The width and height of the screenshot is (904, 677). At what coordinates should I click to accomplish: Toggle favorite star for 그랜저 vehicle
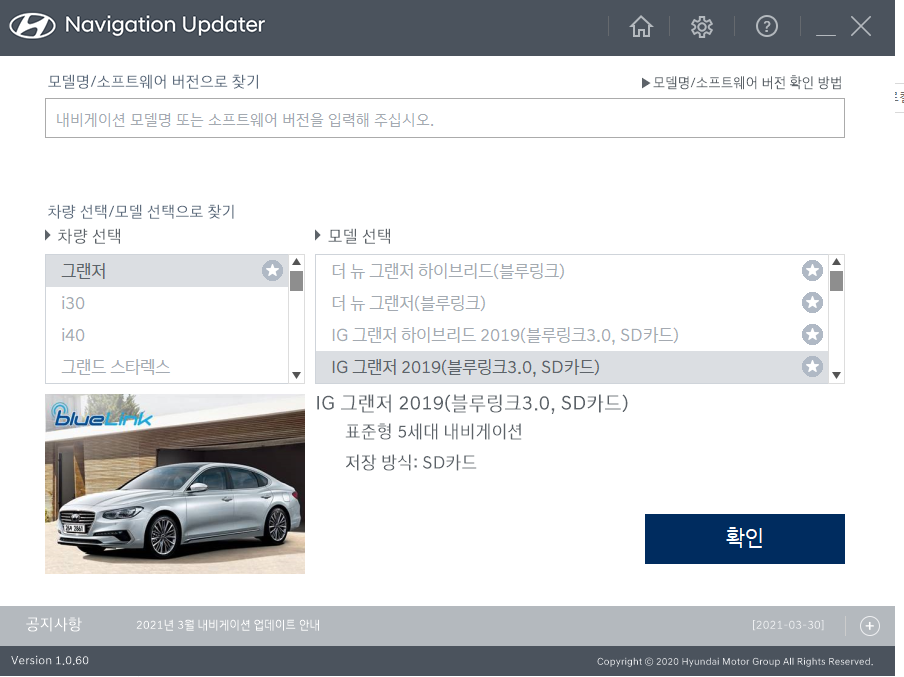click(272, 270)
